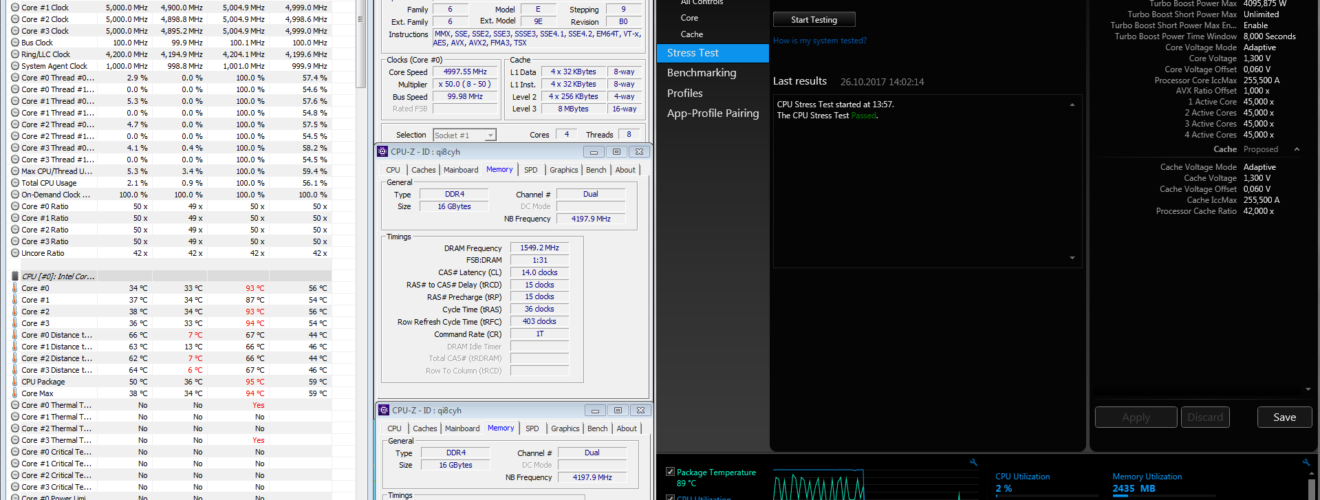Click the Uncore Ratio sensor icon

pos(15,253)
